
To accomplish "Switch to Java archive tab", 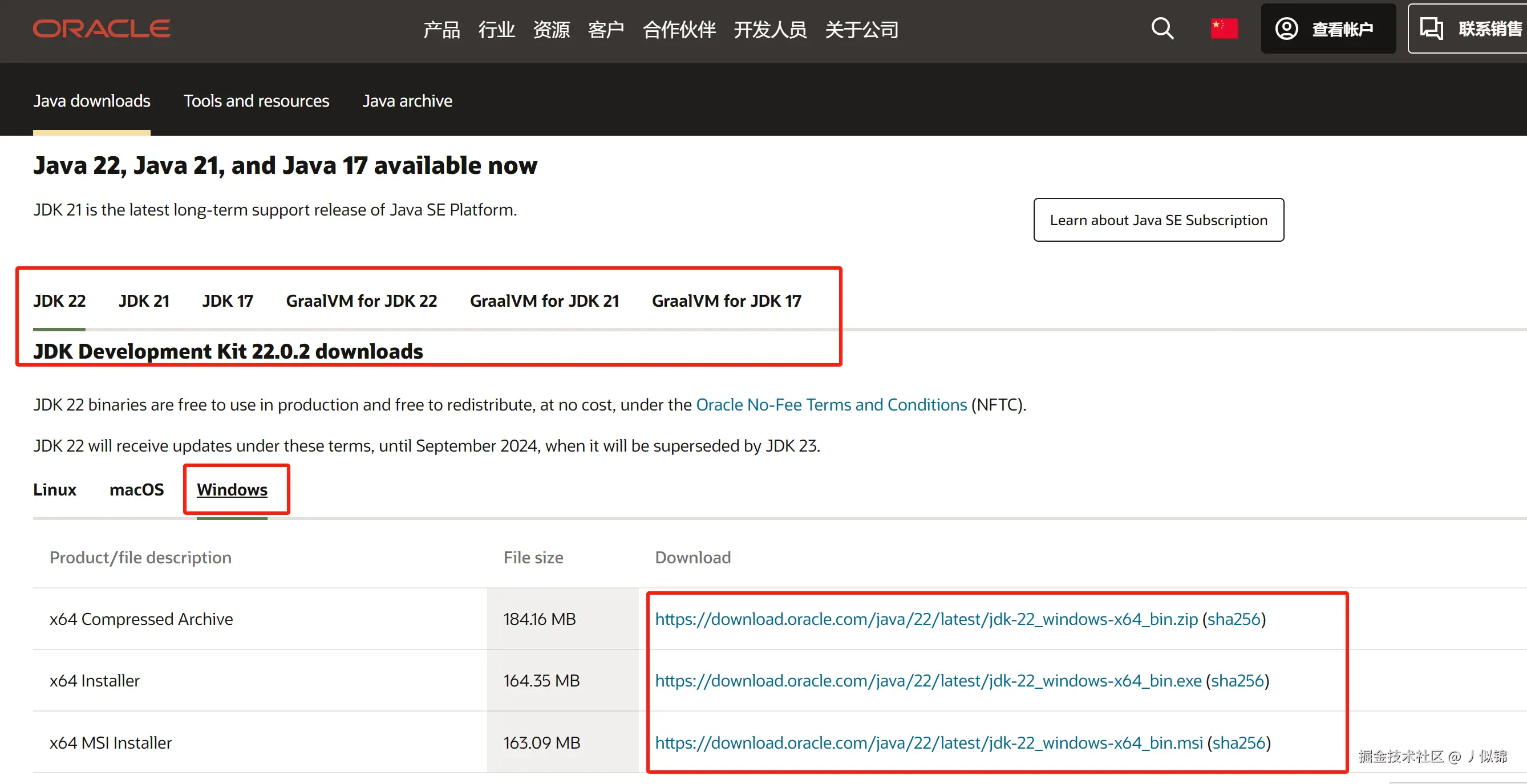I will pyautogui.click(x=407, y=101).
